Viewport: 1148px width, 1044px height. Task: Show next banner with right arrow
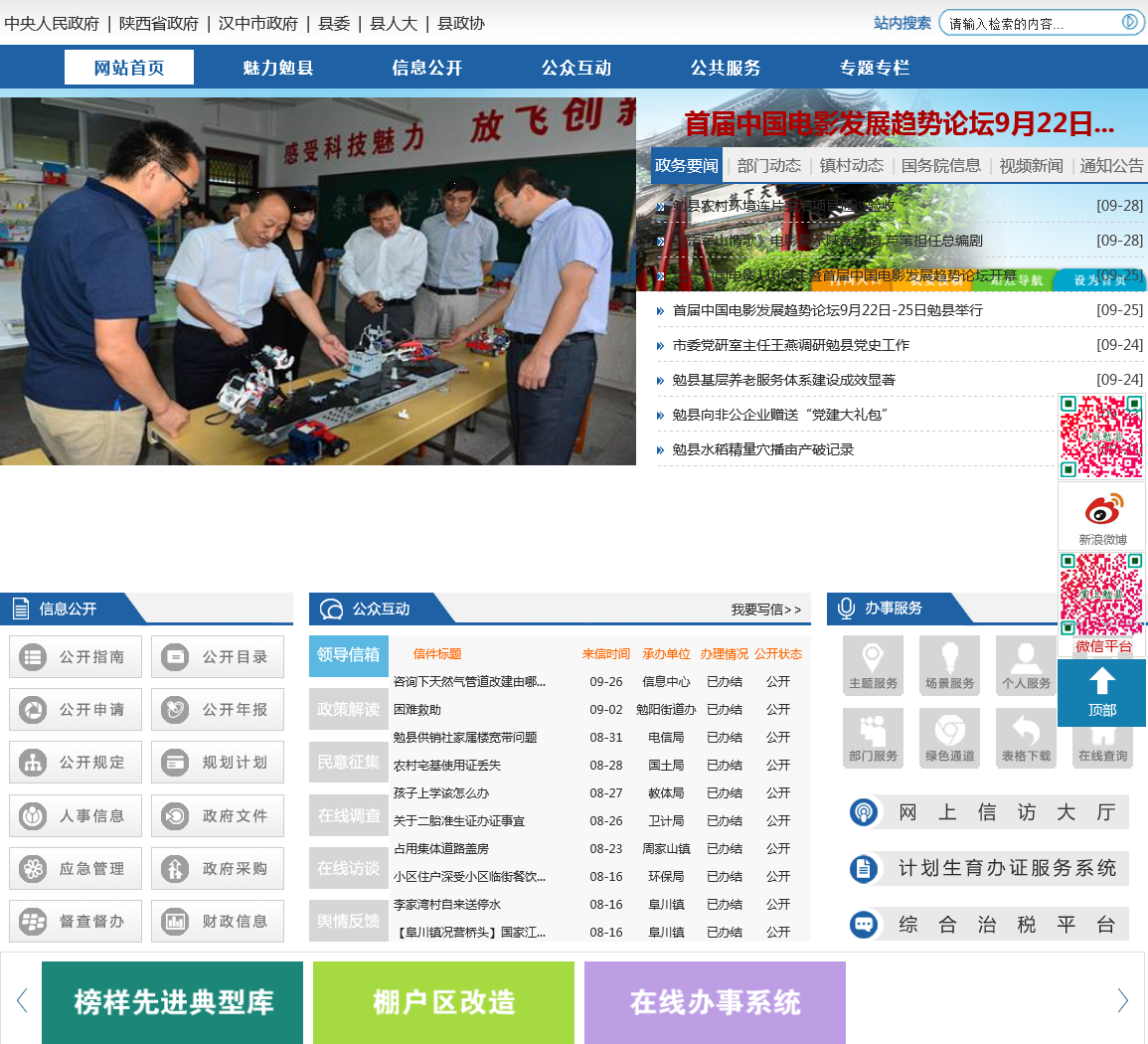[x=1122, y=1000]
